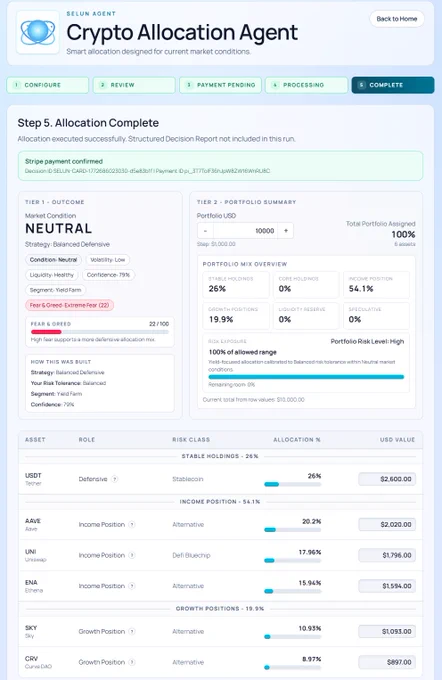442x680 pixels.
Task: Increase portfolio USD with plus button
Action: [286, 231]
